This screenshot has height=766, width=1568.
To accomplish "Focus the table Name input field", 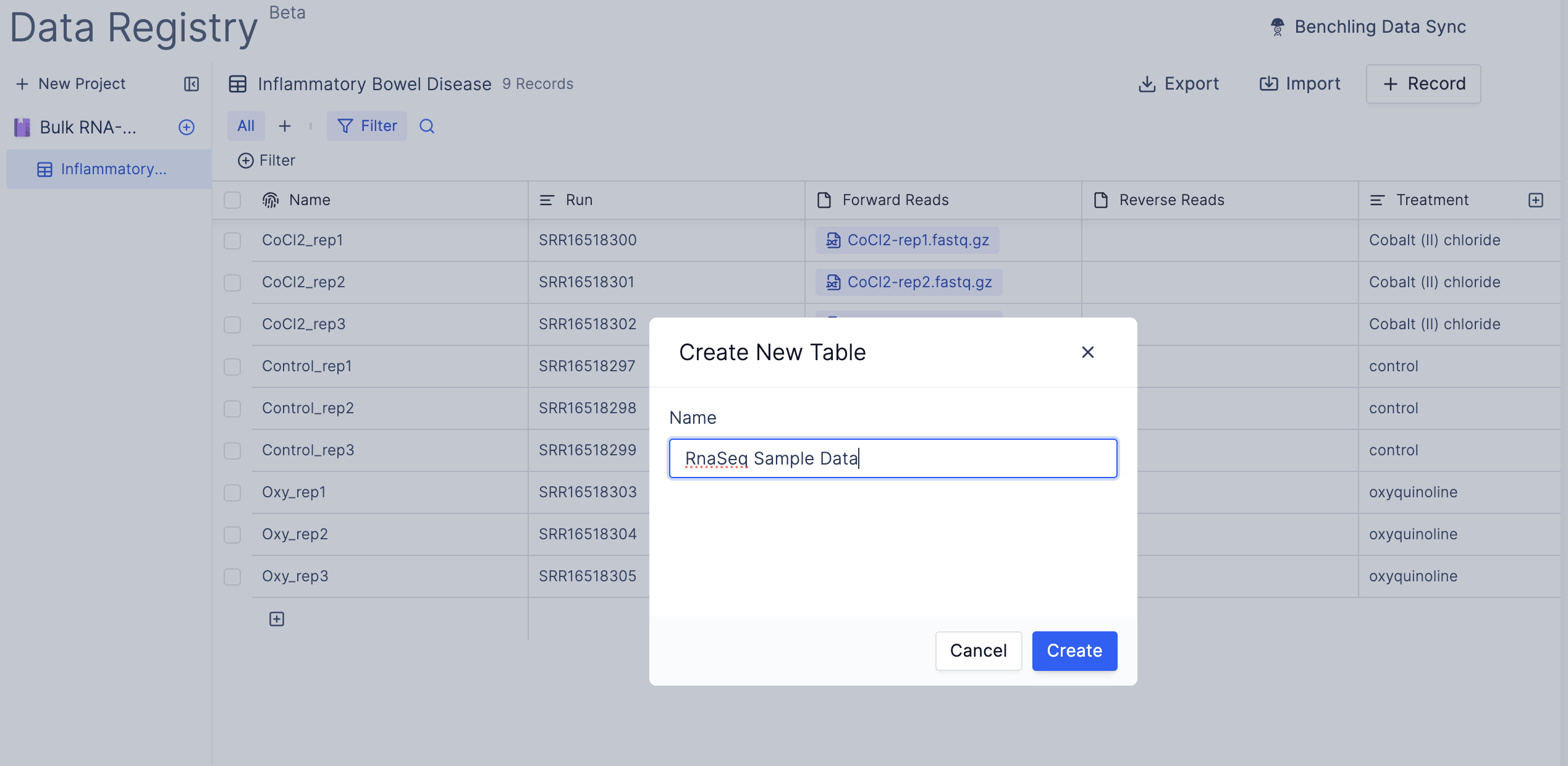I will [893, 458].
